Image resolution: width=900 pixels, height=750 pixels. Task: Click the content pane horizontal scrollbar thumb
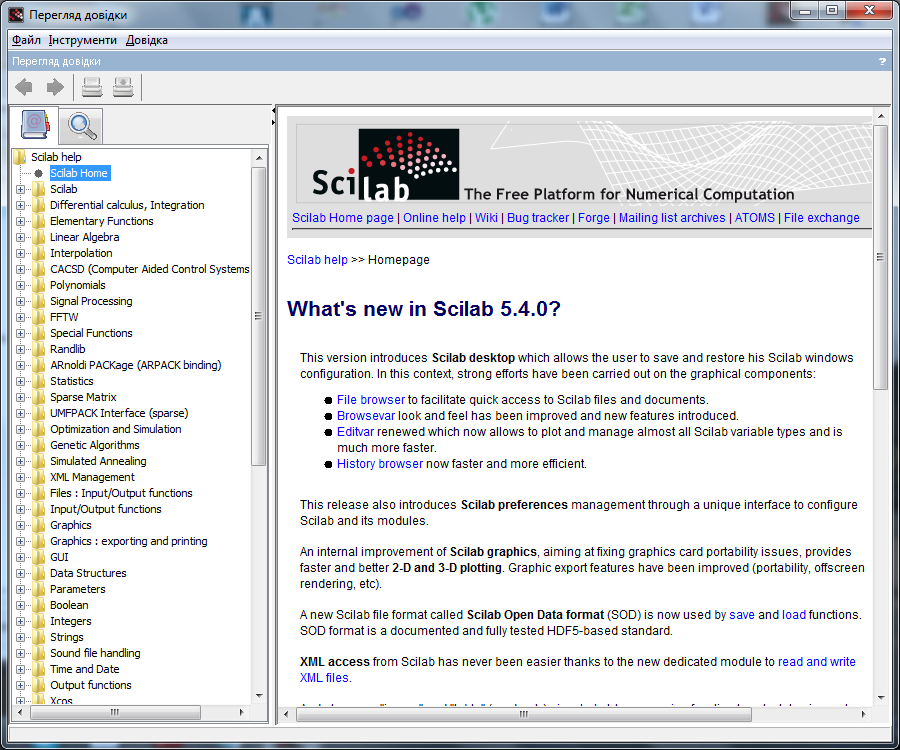(523, 714)
